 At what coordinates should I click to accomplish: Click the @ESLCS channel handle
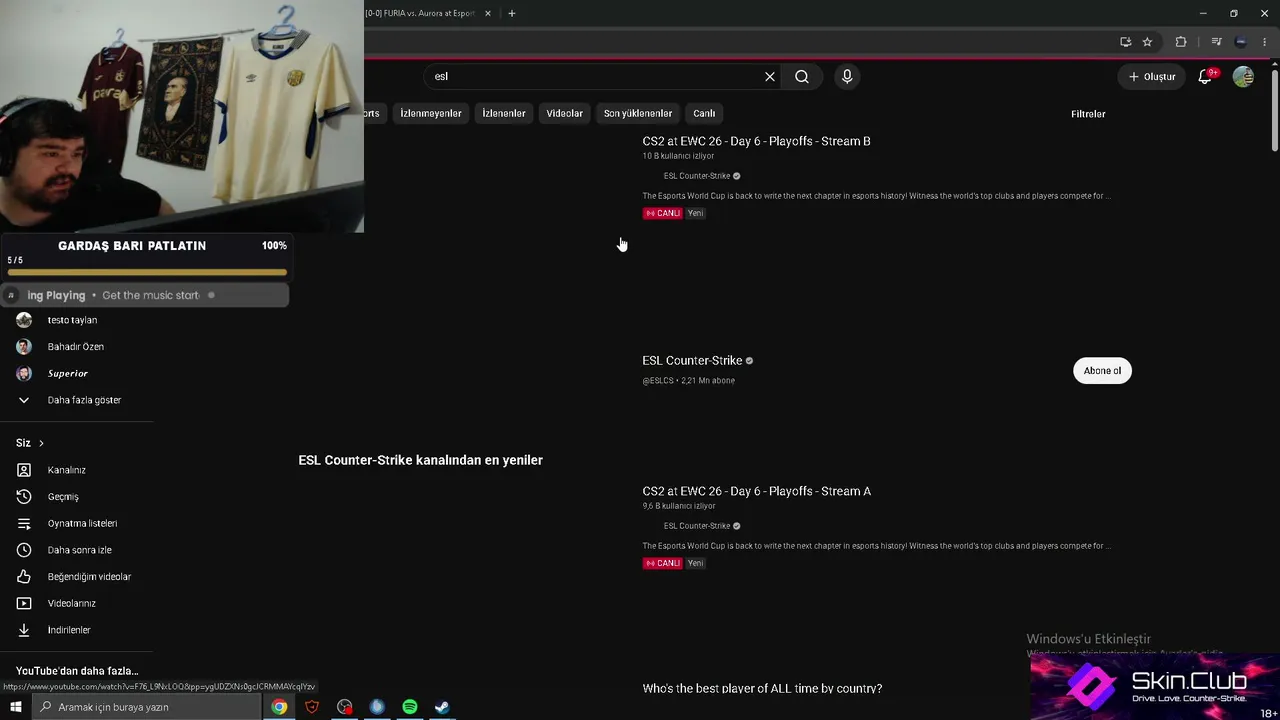coord(658,381)
